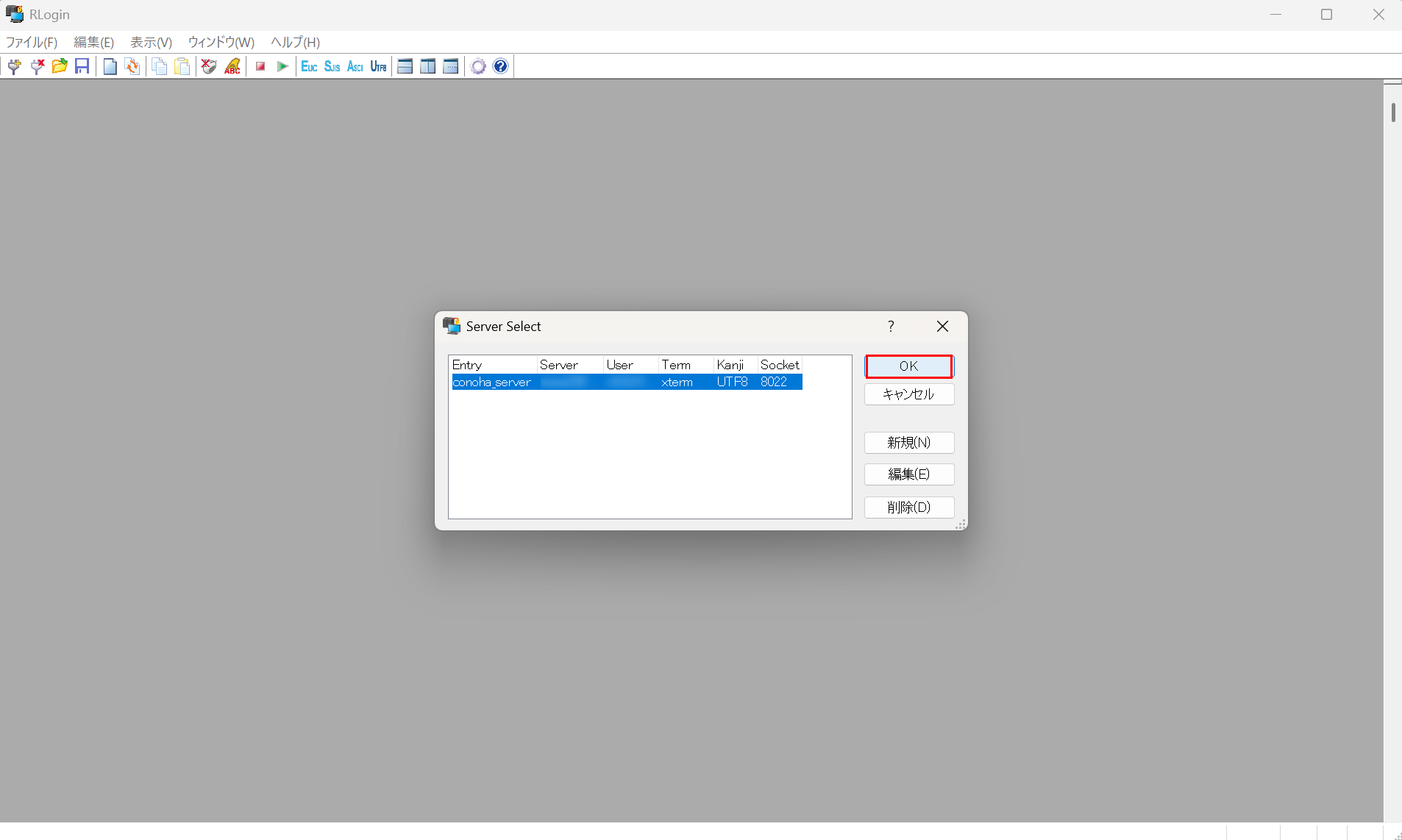Open the gear settings icon
This screenshot has width=1402, height=840.
(x=478, y=66)
